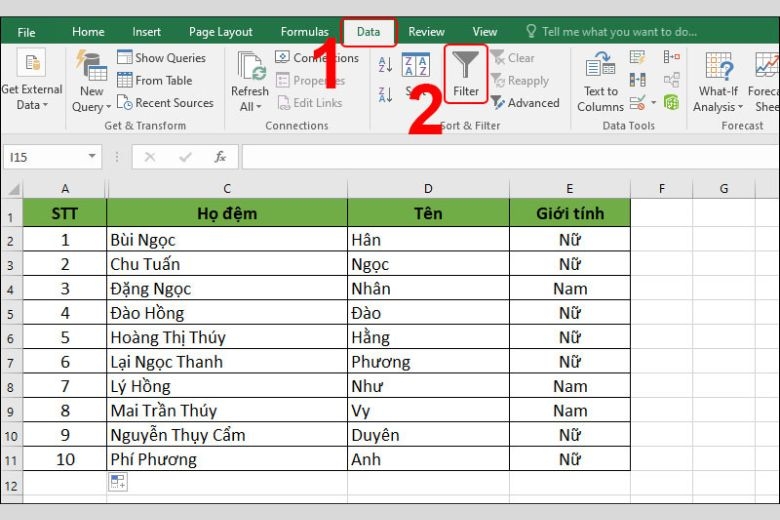
Task: Click From Table
Action: [x=155, y=80]
